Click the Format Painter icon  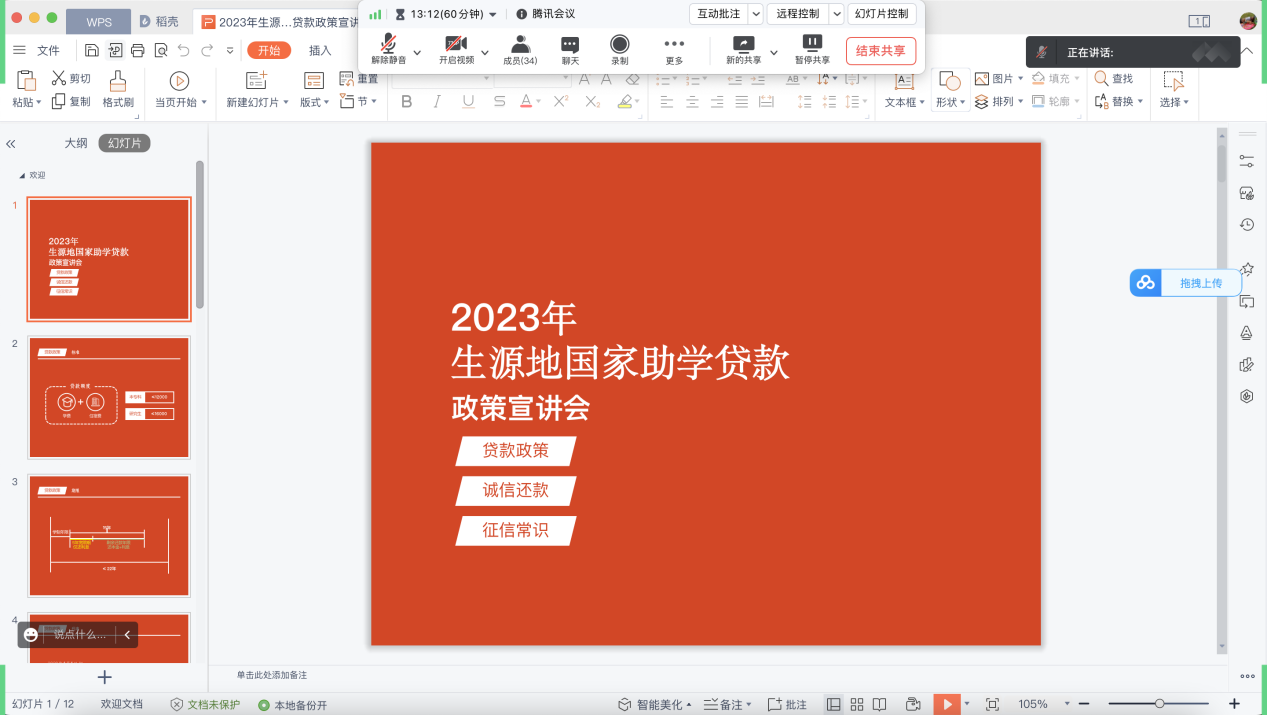[x=118, y=88]
